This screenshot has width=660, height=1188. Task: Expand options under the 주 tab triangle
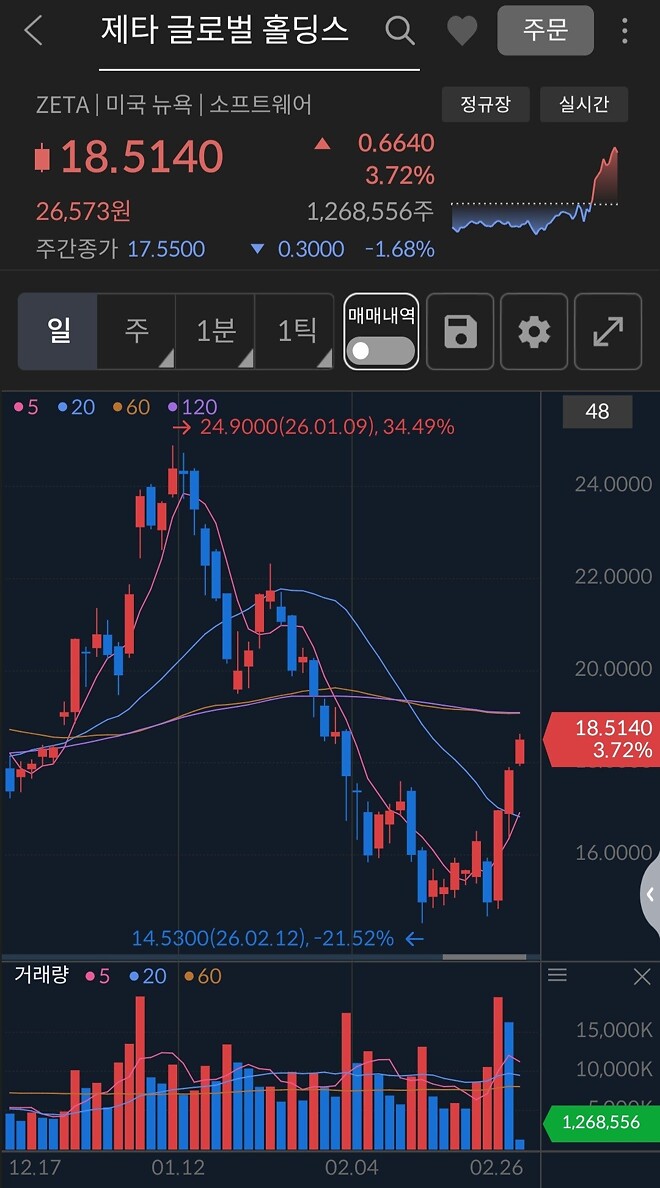coord(168,358)
